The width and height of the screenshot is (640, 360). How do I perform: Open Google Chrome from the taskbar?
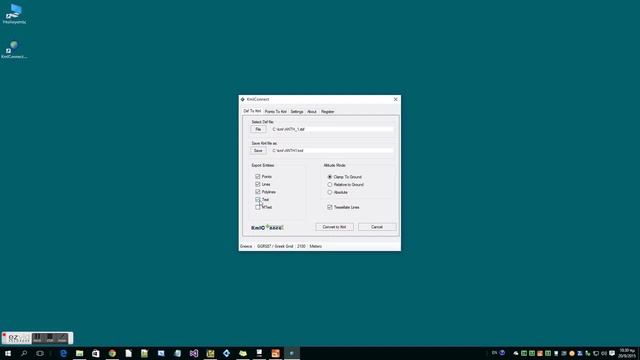(x=112, y=353)
